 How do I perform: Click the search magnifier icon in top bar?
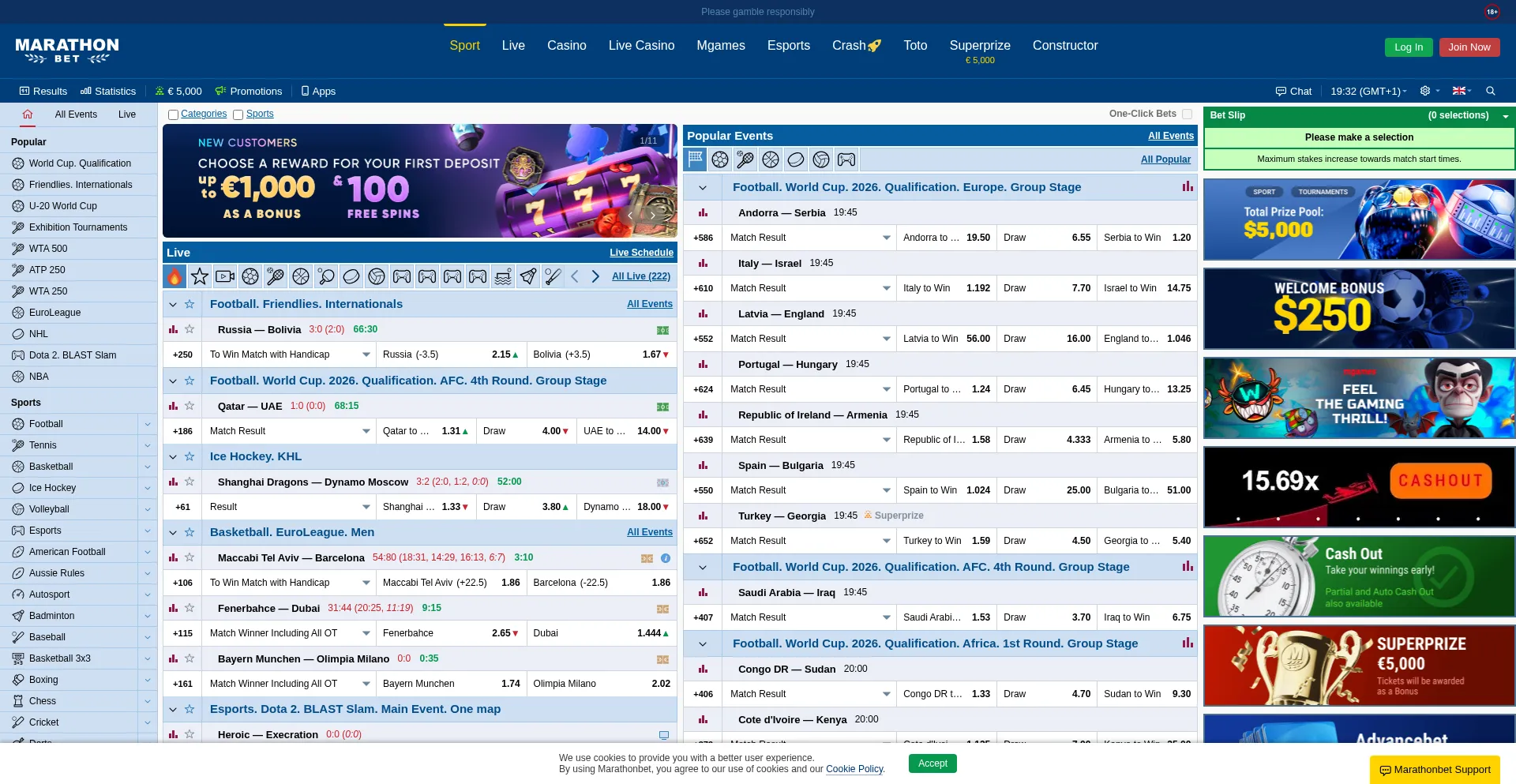coord(1491,91)
